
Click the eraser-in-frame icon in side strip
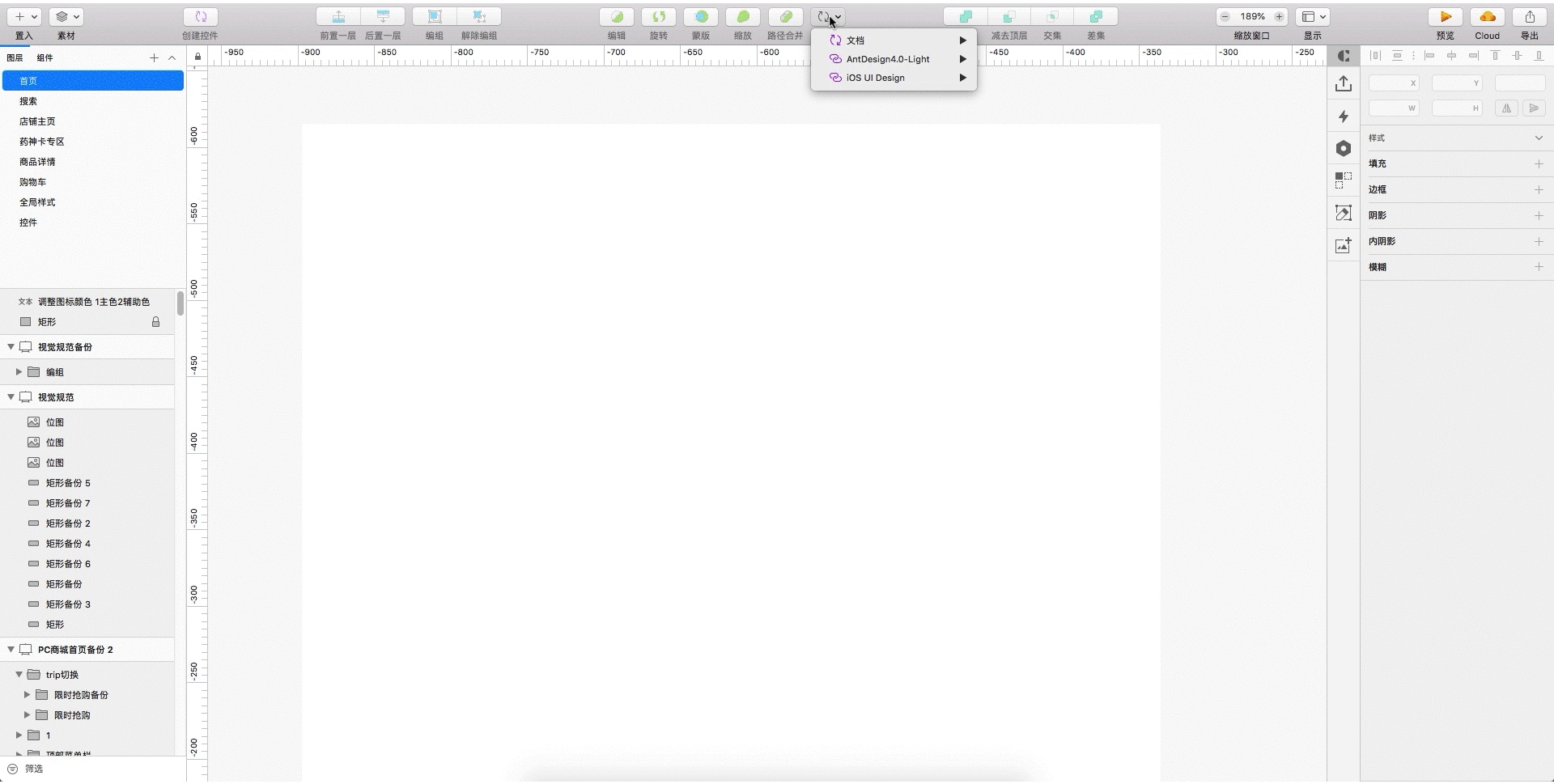(1344, 213)
